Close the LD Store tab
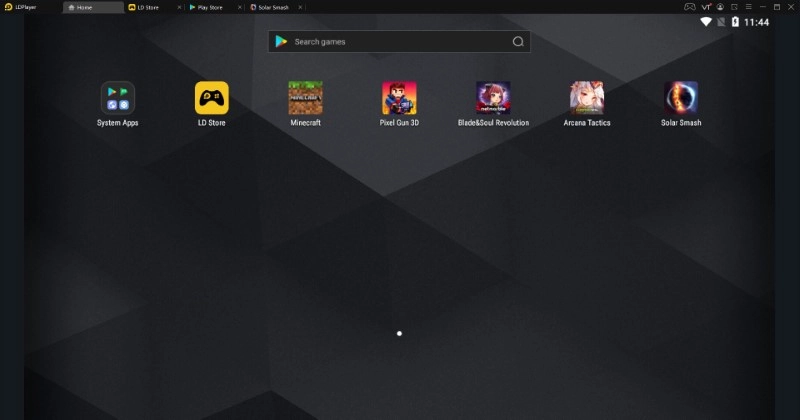 [x=179, y=7]
